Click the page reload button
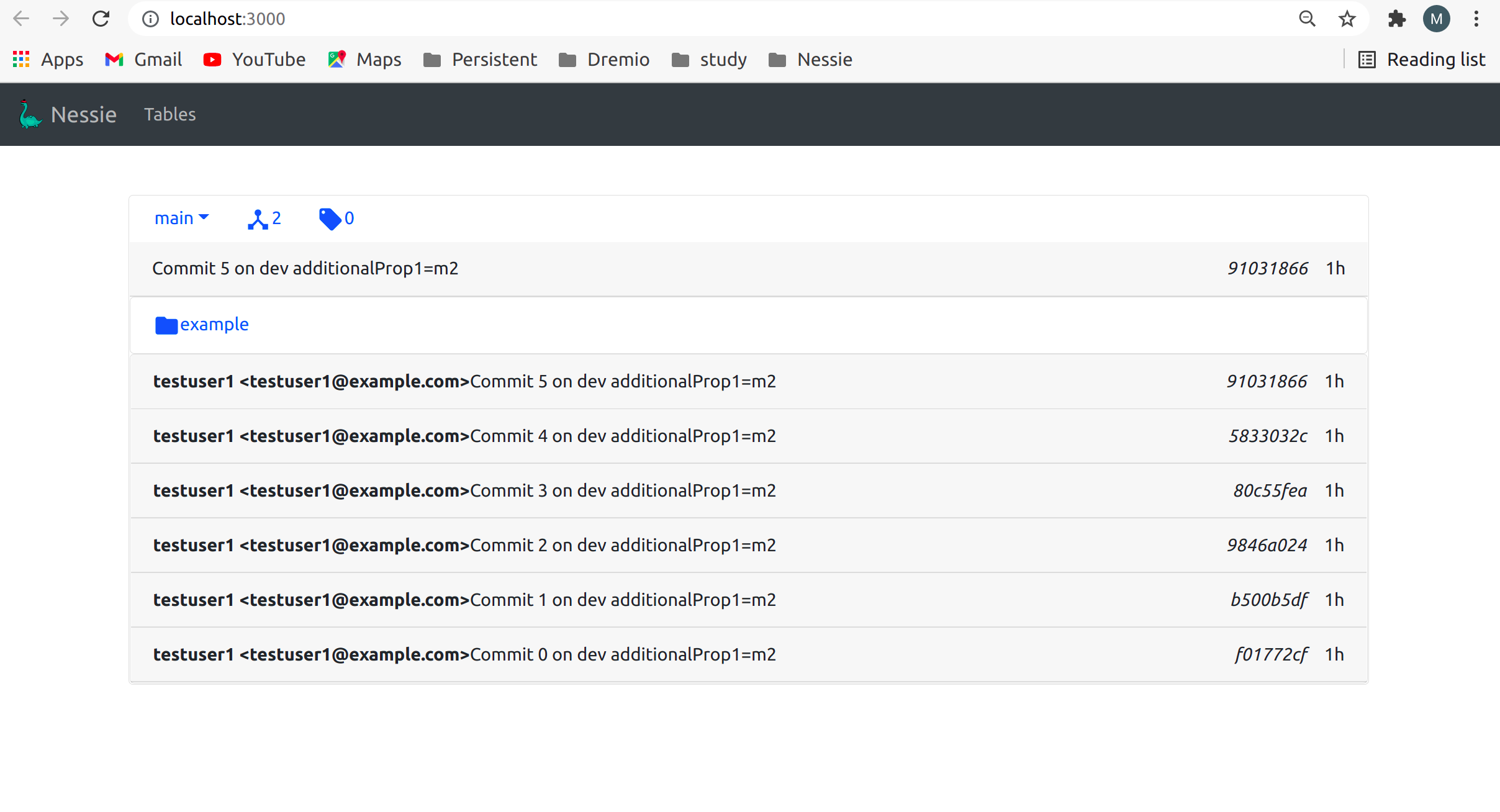Viewport: 1500px width, 812px height. click(101, 19)
